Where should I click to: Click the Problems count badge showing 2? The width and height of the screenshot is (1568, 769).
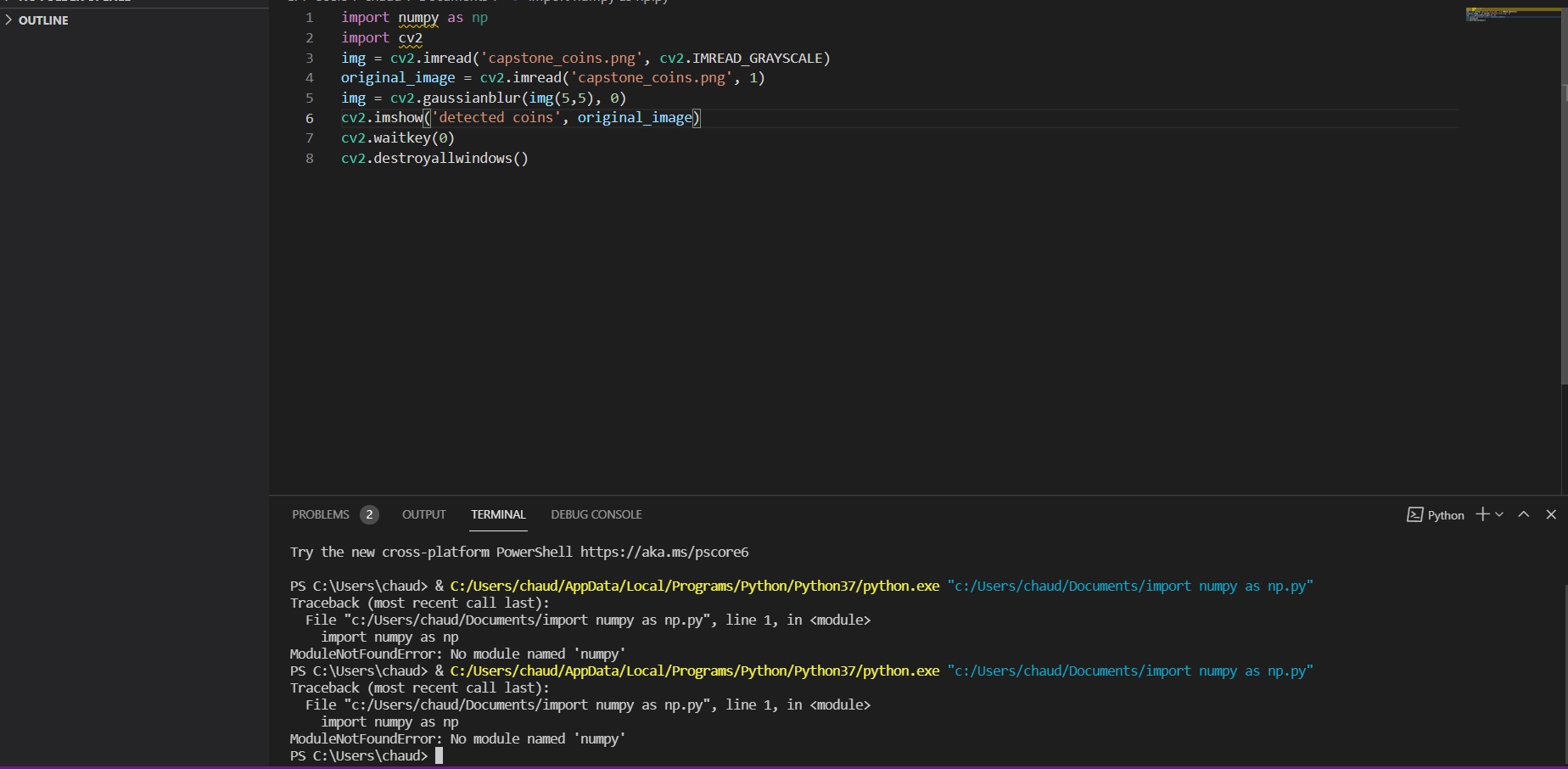(369, 514)
